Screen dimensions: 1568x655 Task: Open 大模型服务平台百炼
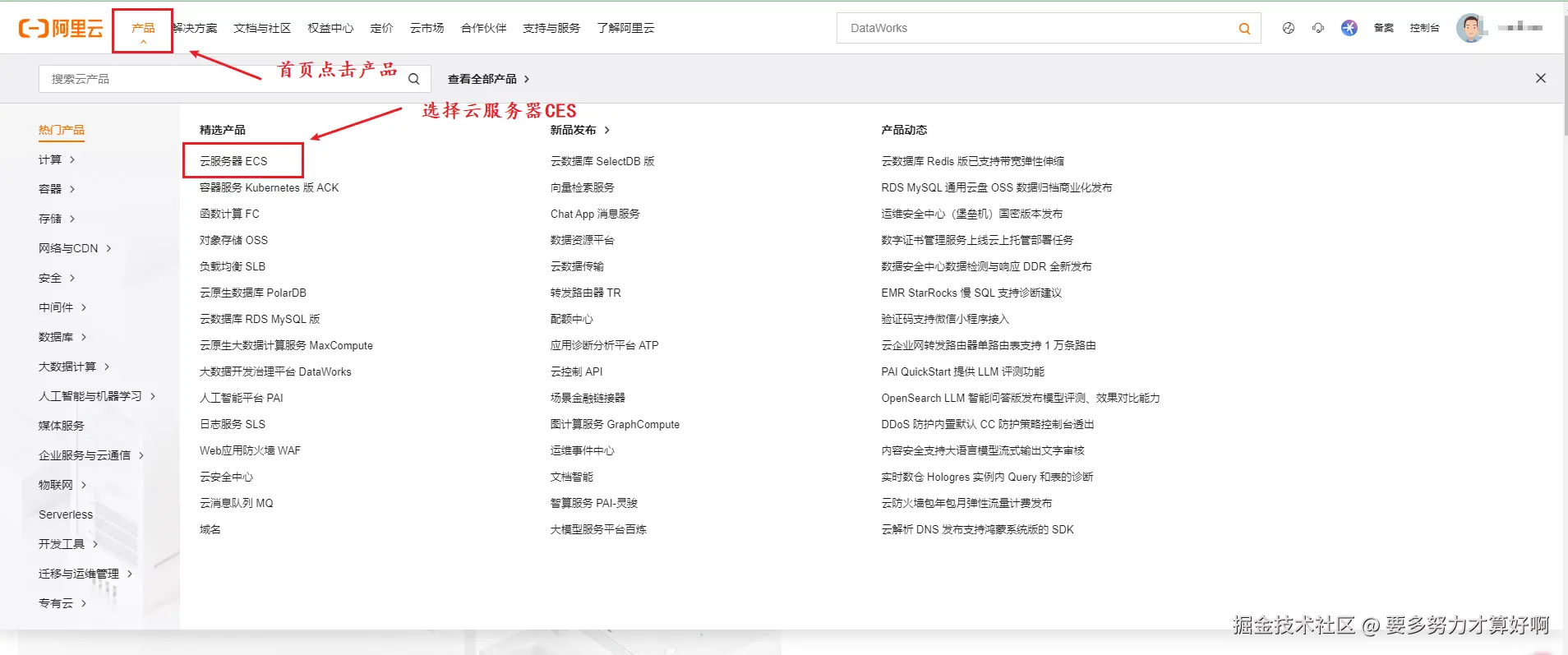598,529
